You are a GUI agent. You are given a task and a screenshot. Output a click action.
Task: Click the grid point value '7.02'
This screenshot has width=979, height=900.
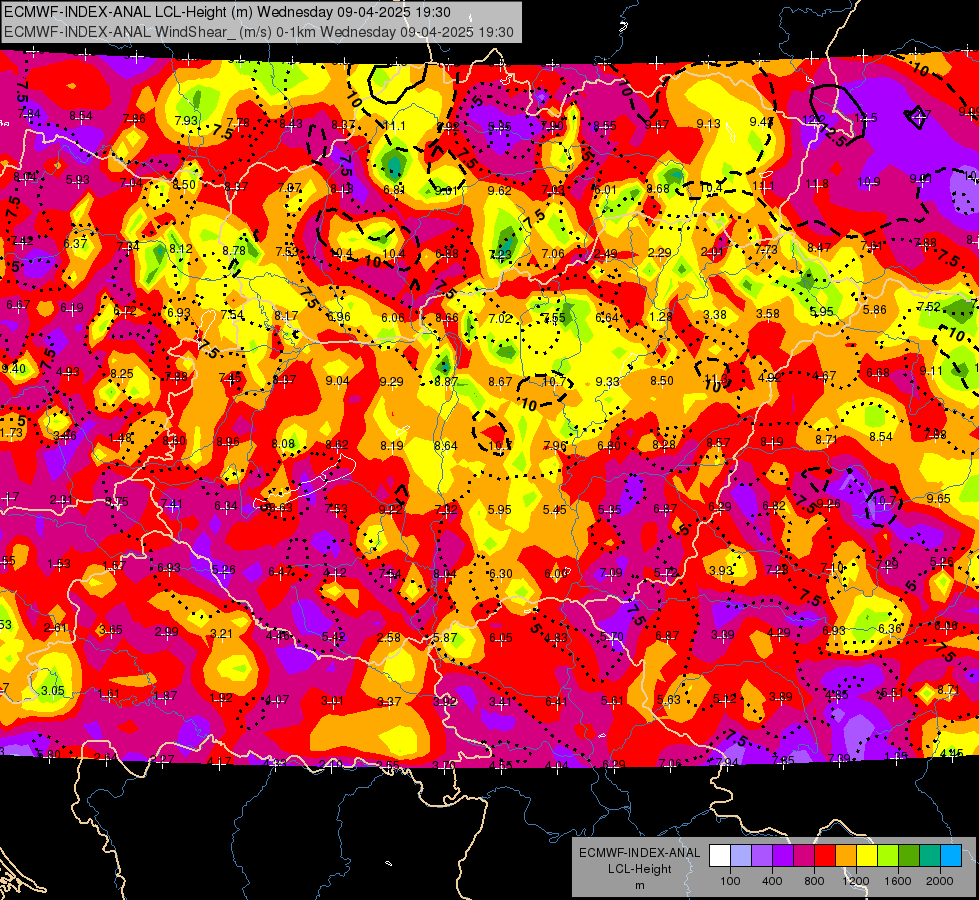[x=500, y=319]
